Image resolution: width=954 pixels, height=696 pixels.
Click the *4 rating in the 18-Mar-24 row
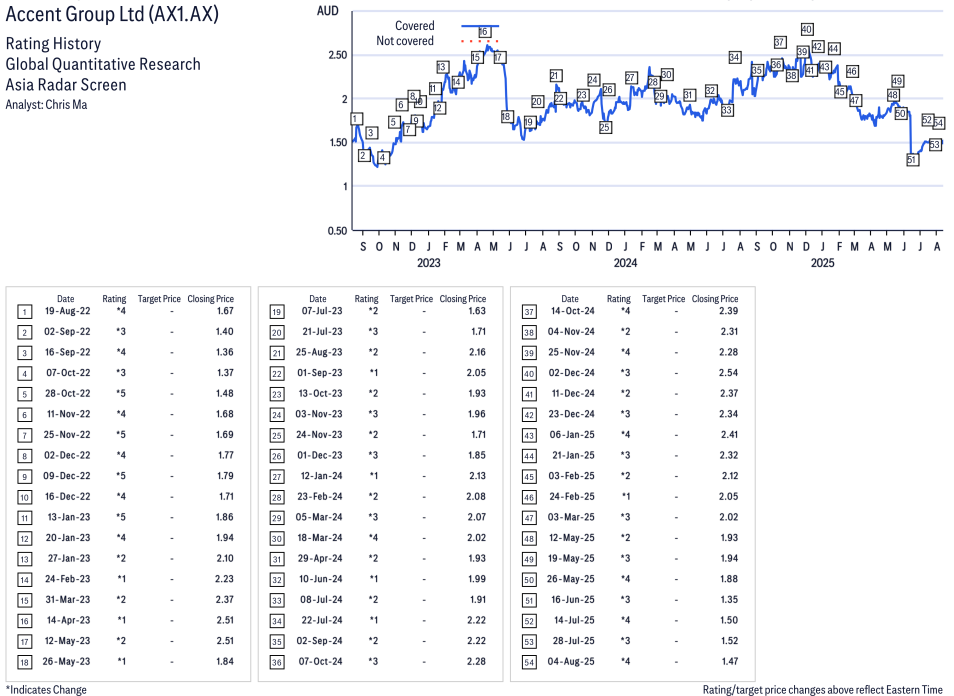373,538
